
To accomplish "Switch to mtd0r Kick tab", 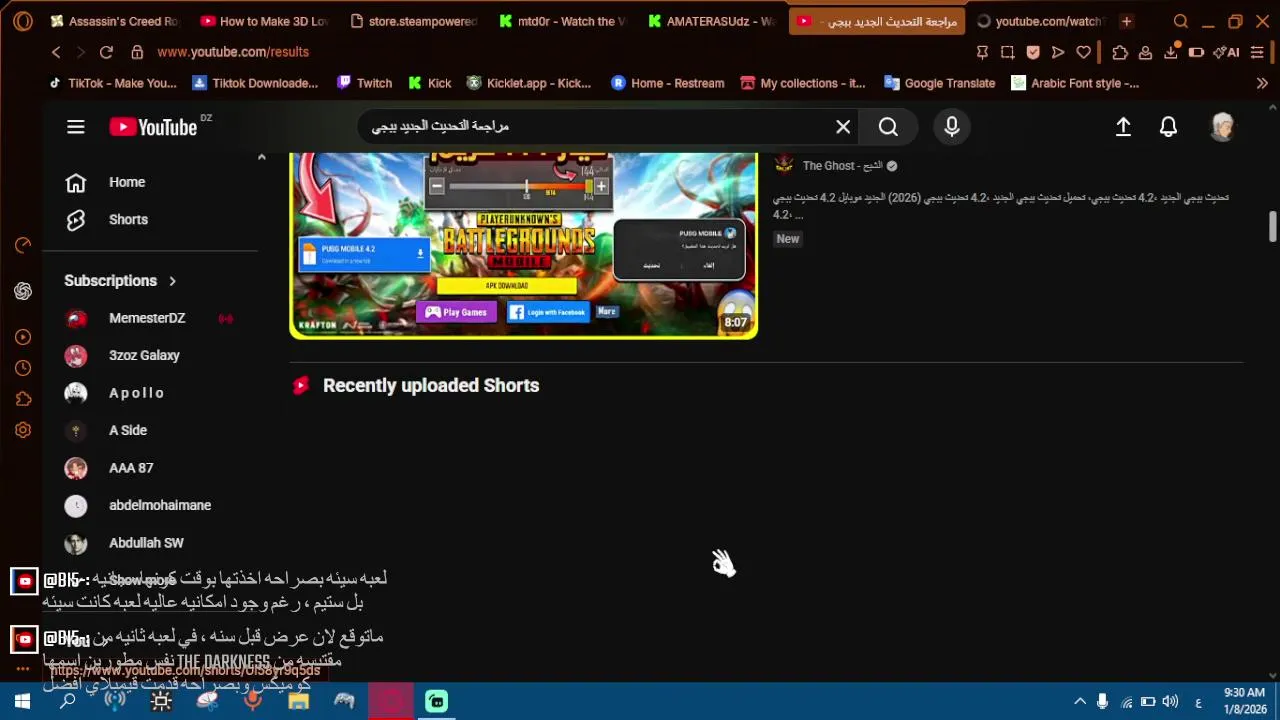I will point(562,21).
